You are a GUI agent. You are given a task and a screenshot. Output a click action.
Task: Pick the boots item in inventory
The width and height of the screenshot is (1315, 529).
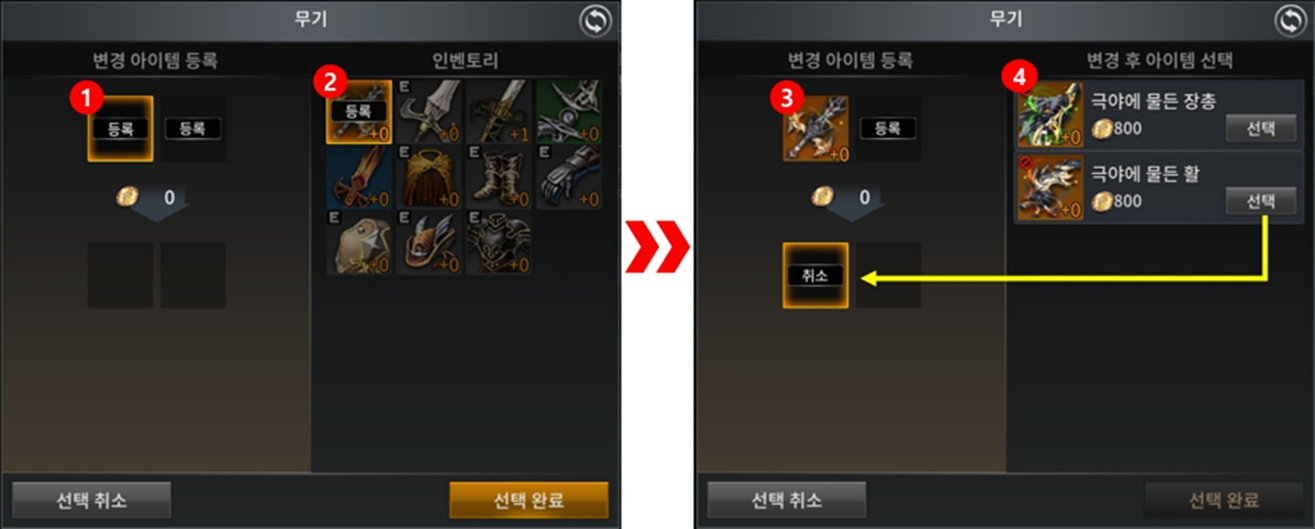coord(499,177)
